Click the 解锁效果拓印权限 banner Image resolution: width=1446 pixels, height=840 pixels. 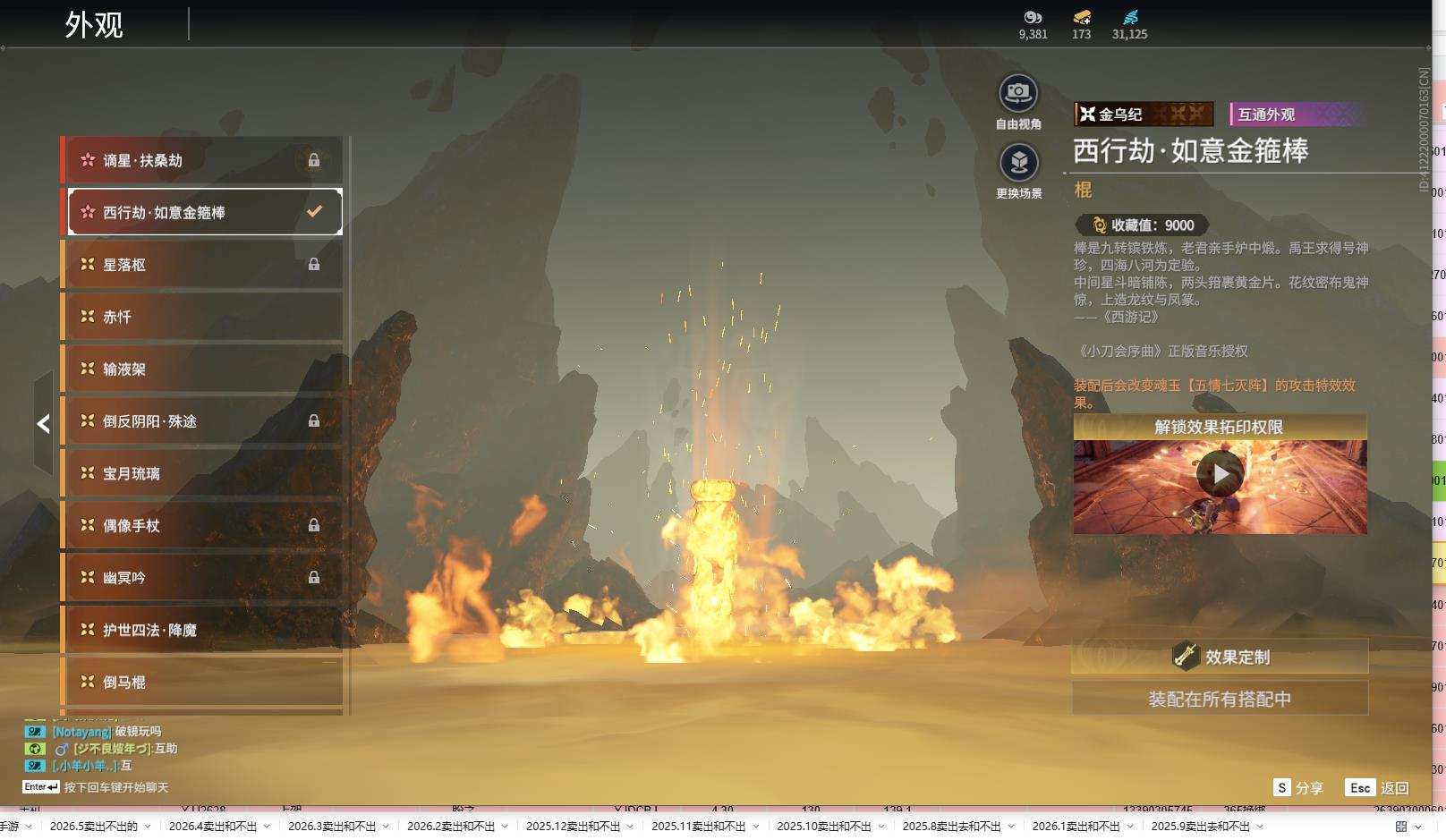click(1220, 427)
